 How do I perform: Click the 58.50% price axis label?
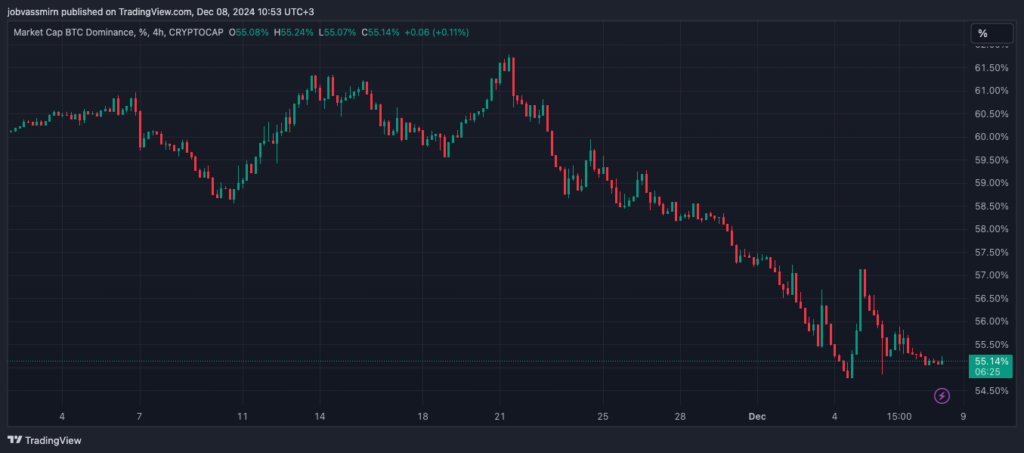(x=991, y=206)
